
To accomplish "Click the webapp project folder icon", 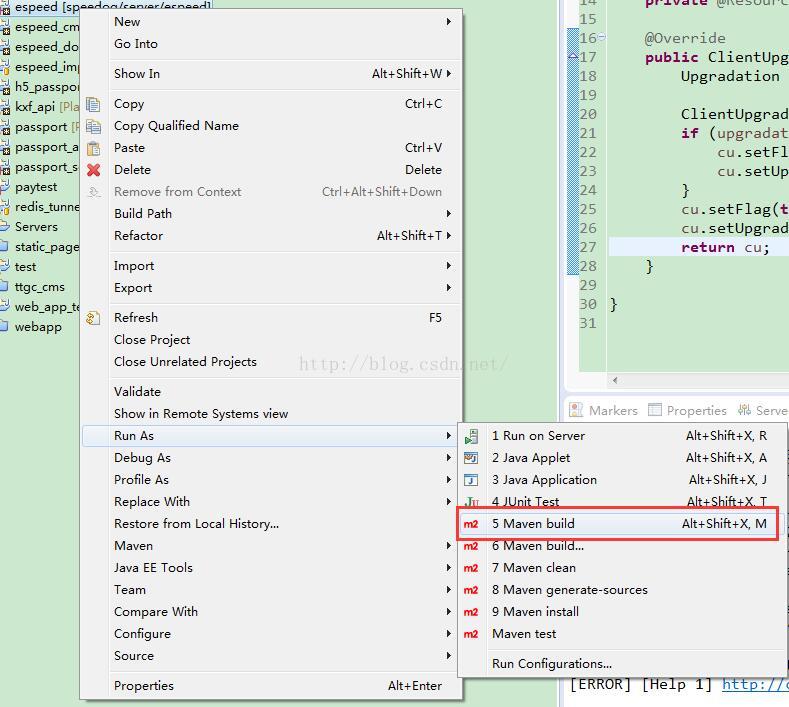I will click(5, 326).
